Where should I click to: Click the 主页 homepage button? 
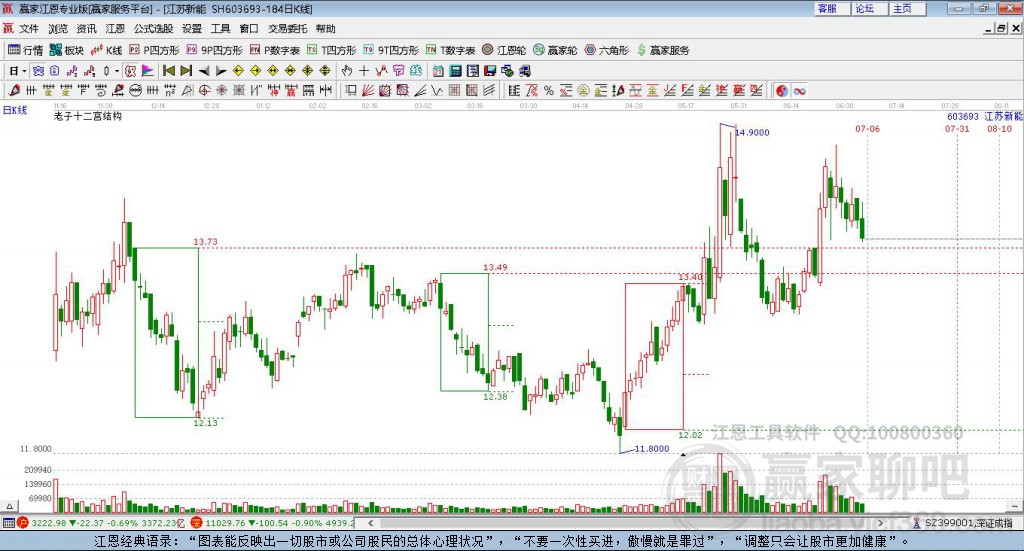[907, 8]
